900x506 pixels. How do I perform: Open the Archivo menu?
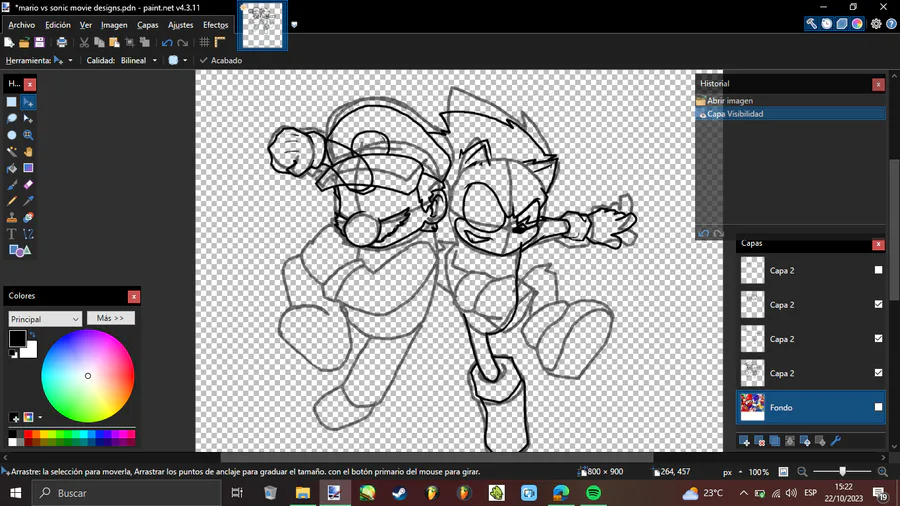point(21,25)
